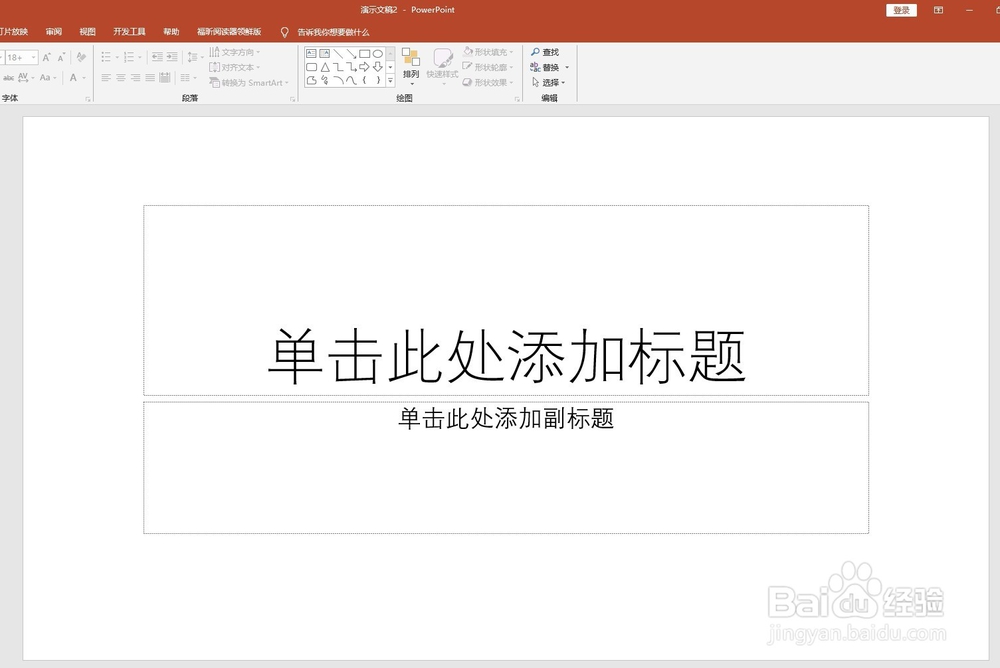Open the 绘图 drawing dialog launcher
The image size is (1000, 668).
[x=517, y=99]
